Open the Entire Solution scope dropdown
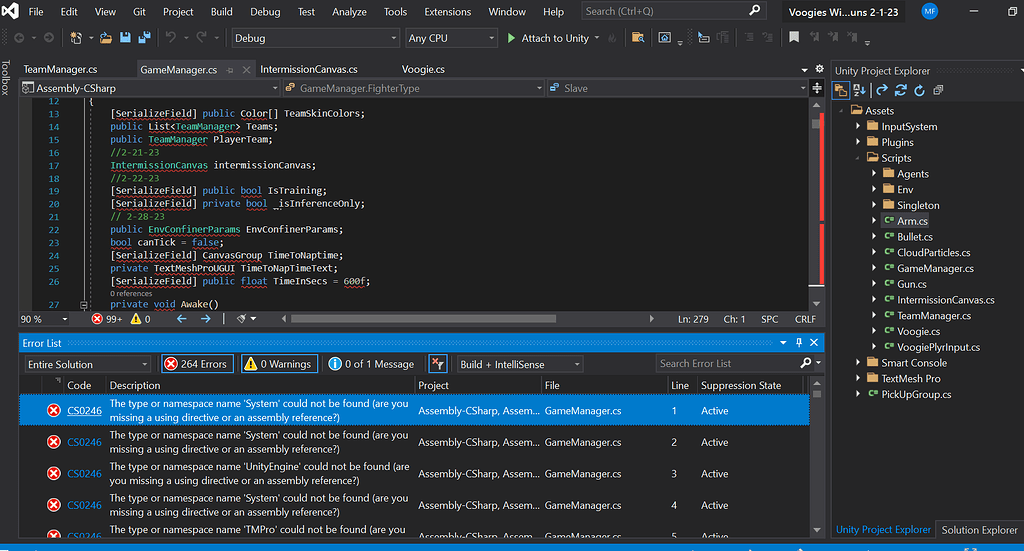This screenshot has height=551, width=1024. pos(88,364)
